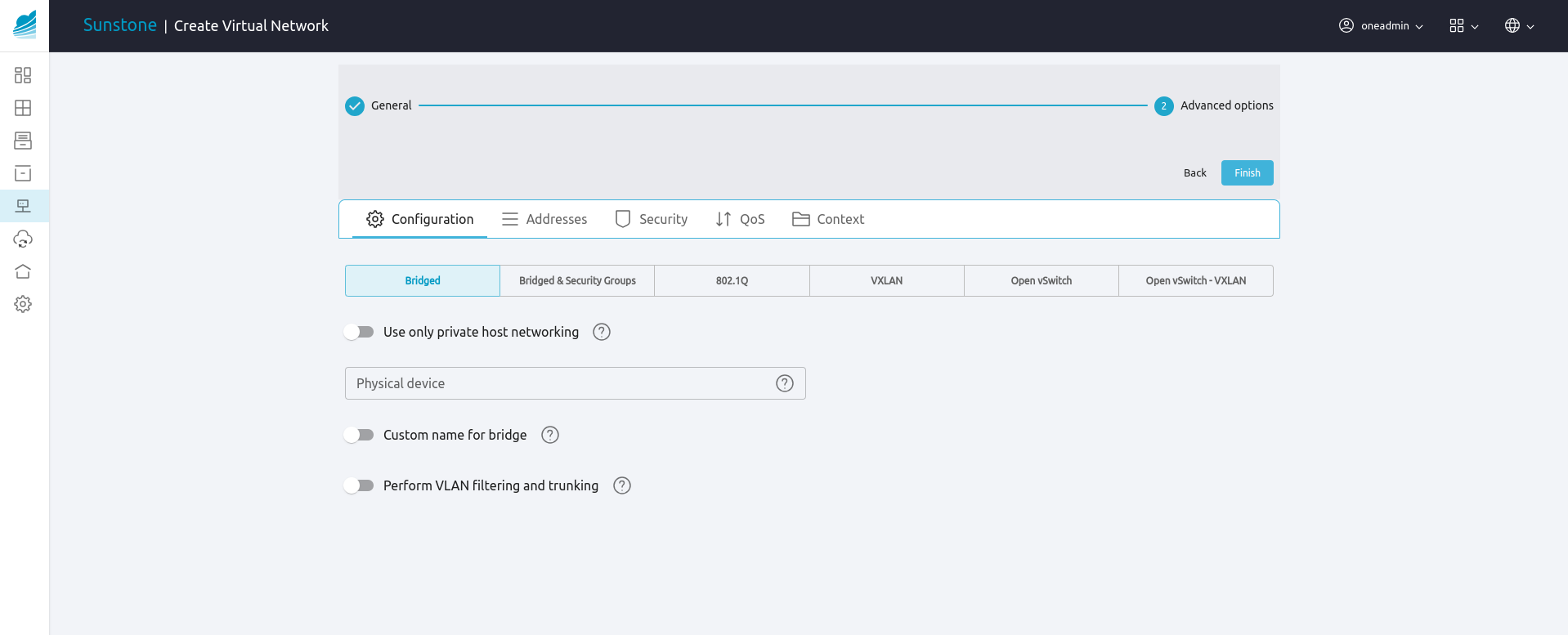The image size is (1568, 635).
Task: Select Bridged & Security Groups mode
Action: (577, 280)
